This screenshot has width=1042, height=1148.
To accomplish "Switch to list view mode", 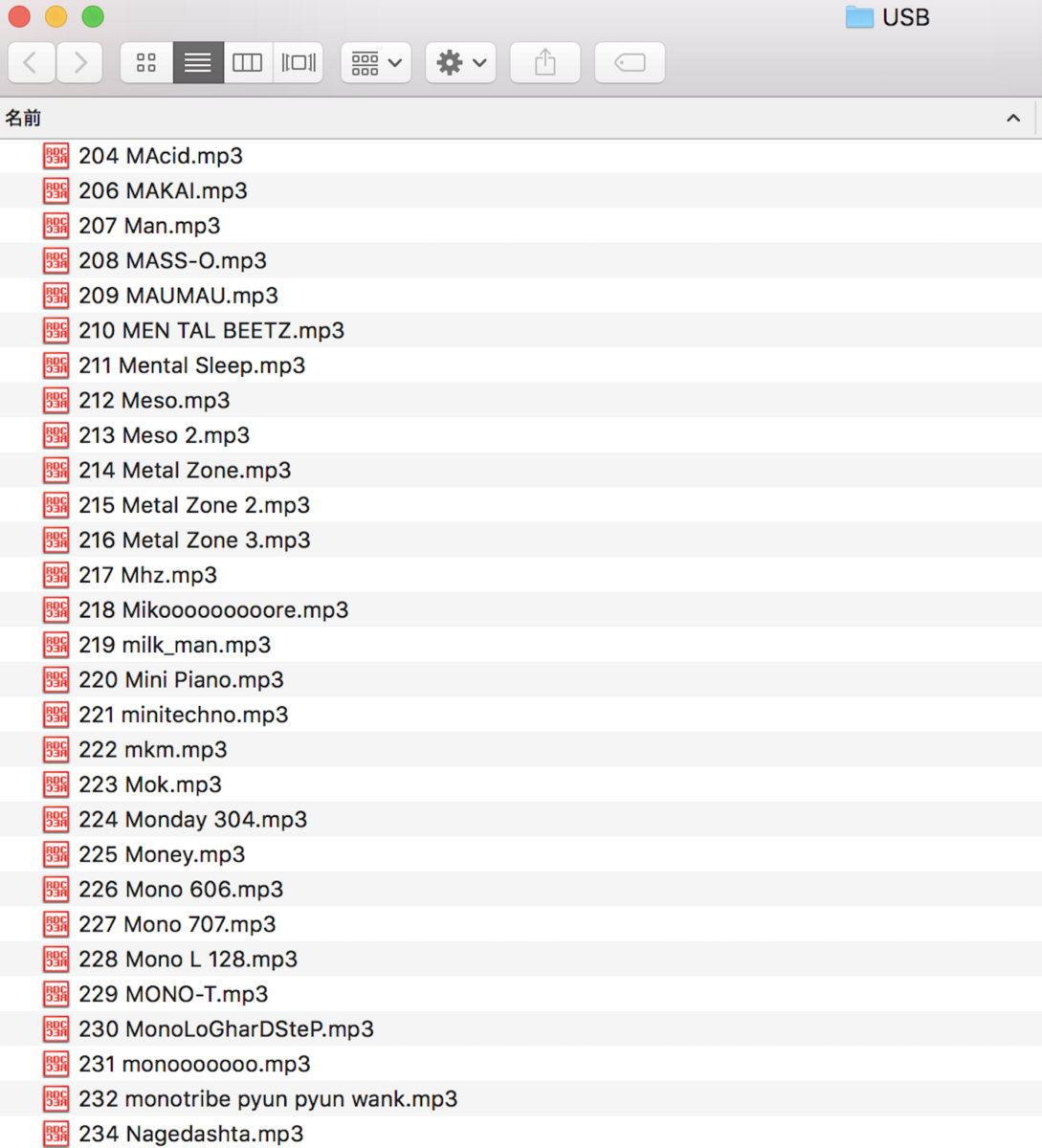I will [x=198, y=63].
